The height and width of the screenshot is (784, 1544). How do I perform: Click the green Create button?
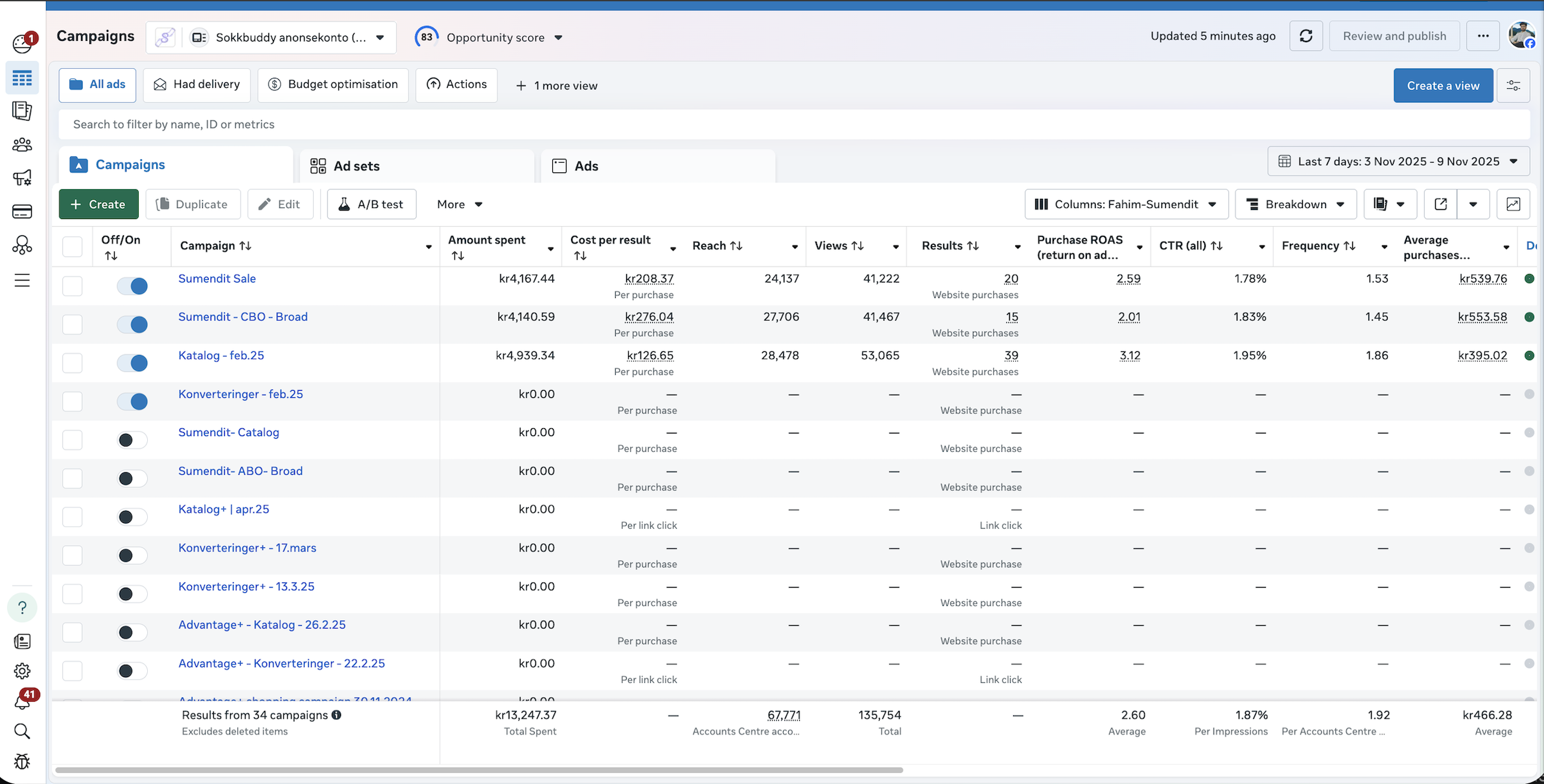click(x=98, y=204)
